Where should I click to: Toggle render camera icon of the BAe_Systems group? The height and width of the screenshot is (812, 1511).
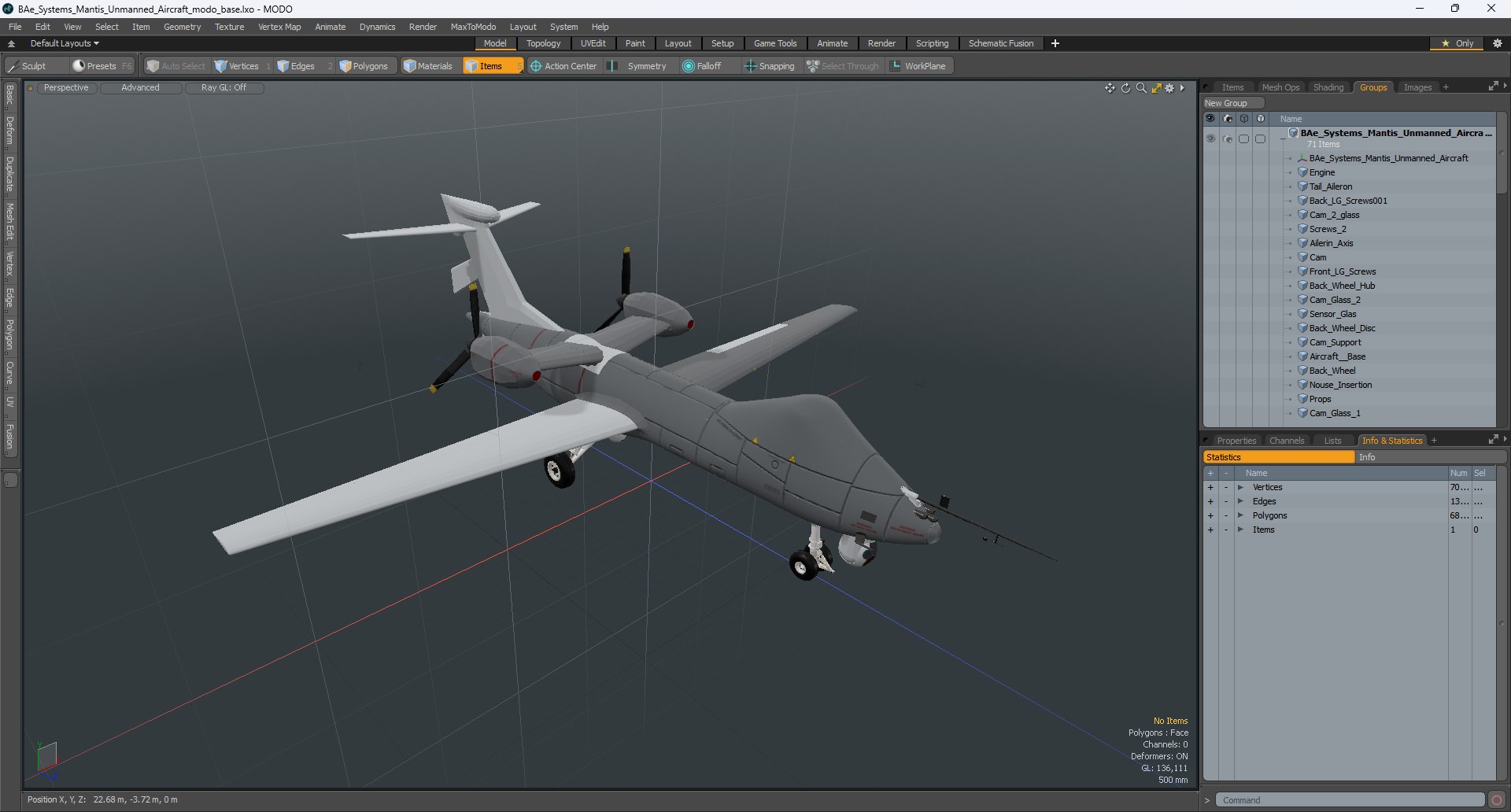(1227, 138)
